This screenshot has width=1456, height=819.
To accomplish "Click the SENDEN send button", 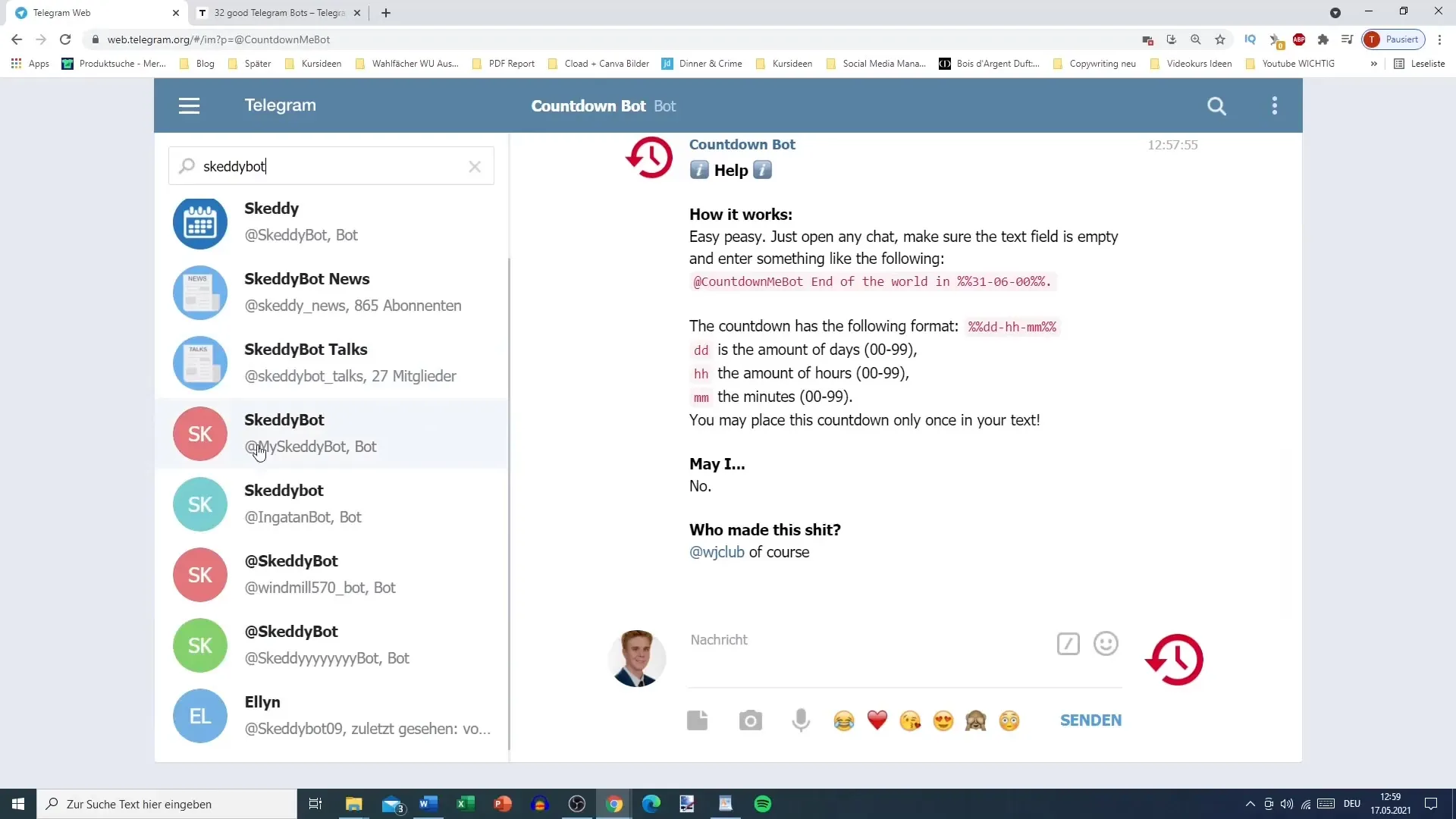I will [x=1090, y=720].
